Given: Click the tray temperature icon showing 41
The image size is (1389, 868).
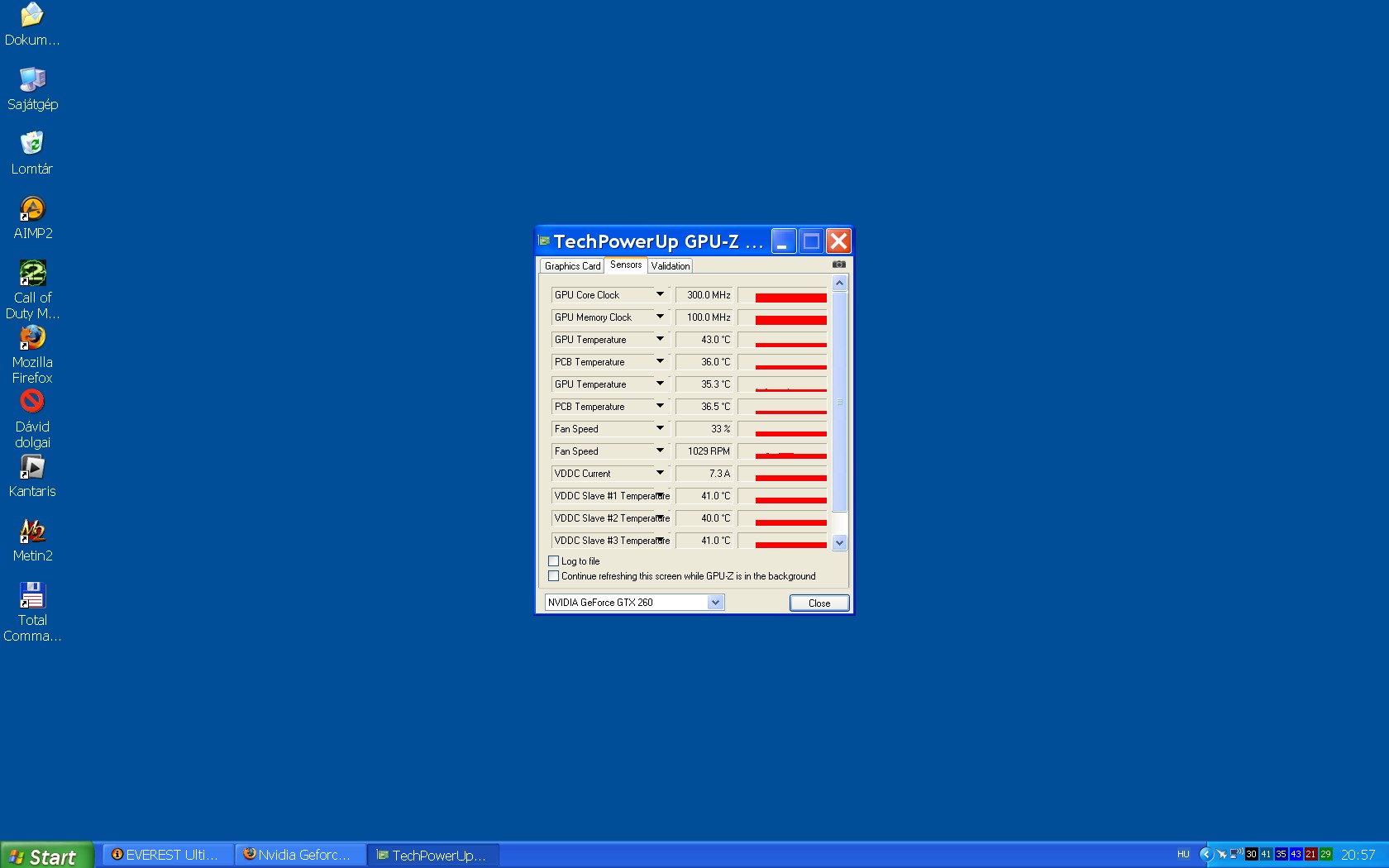Looking at the screenshot, I should (1266, 854).
